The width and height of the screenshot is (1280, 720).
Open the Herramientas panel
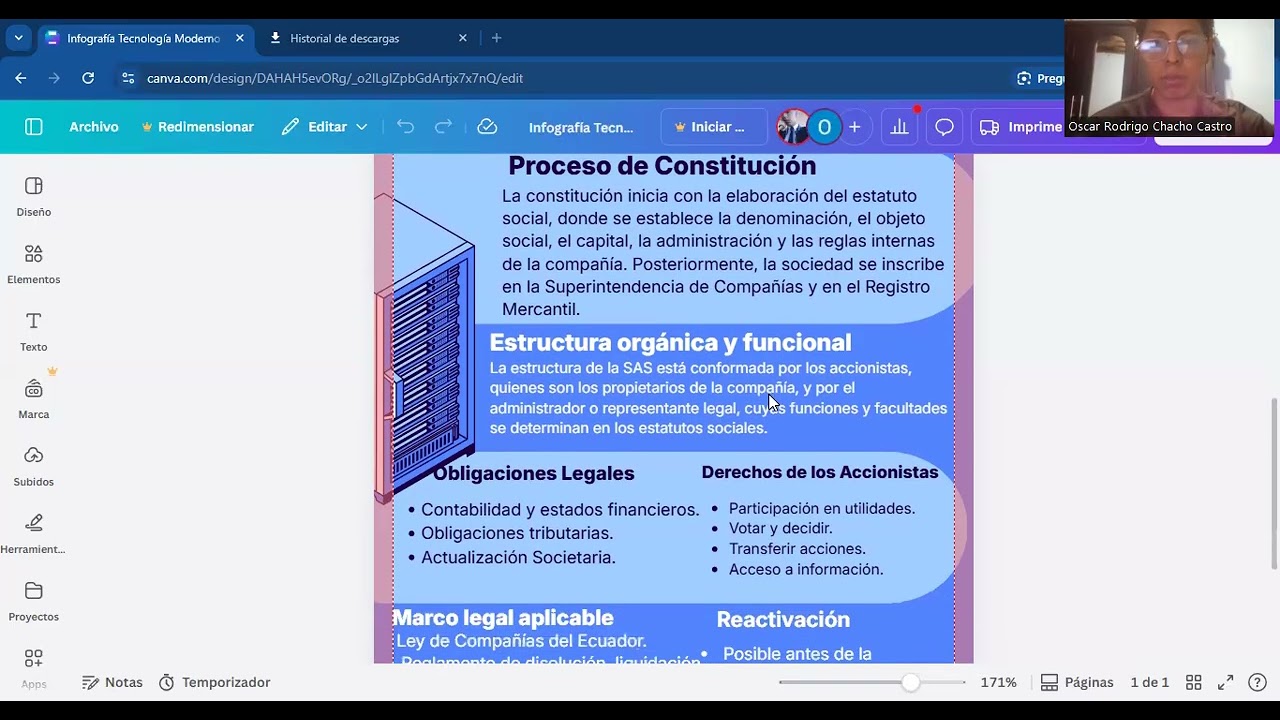pyautogui.click(x=34, y=534)
